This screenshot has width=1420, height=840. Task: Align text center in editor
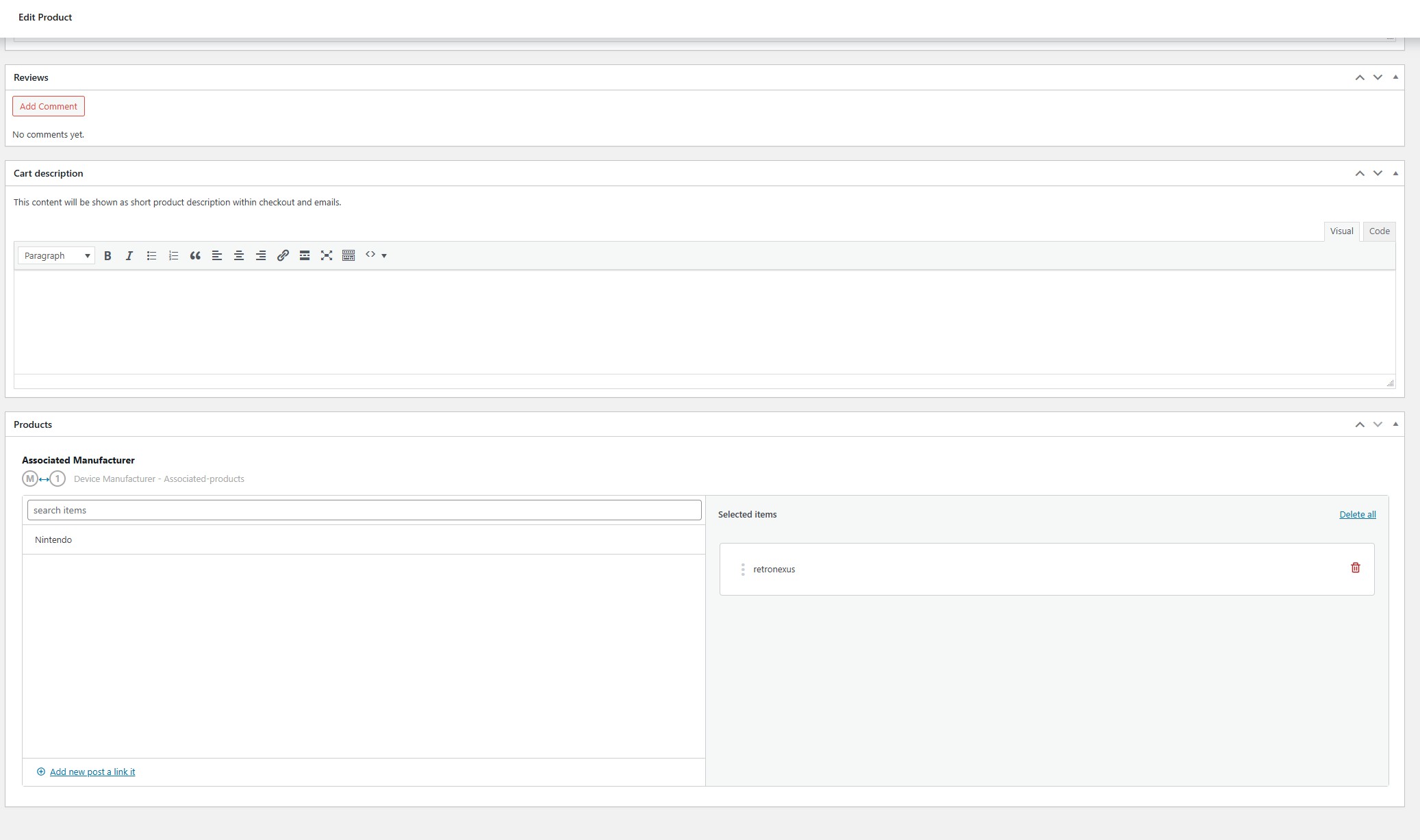pos(239,255)
